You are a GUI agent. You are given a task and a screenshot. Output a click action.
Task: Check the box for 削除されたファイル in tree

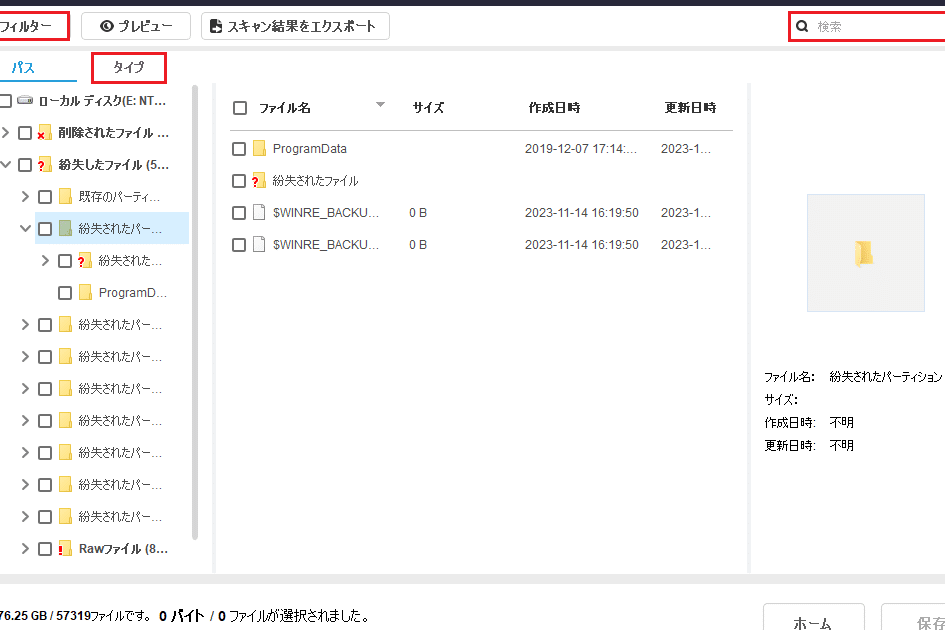[x=25, y=133]
